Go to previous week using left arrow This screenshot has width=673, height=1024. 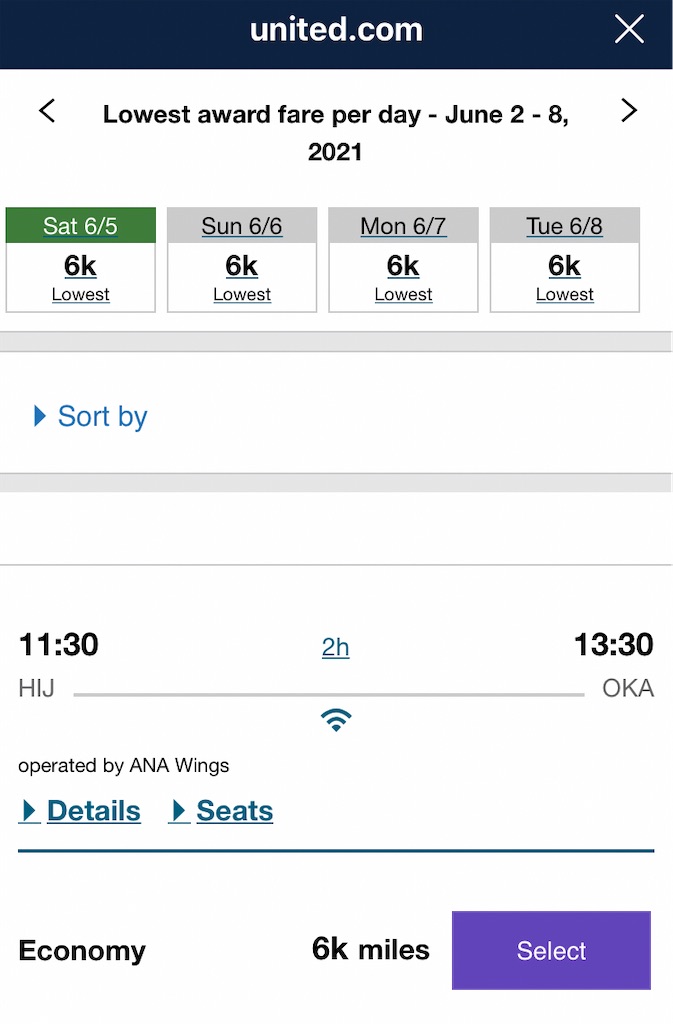47,111
